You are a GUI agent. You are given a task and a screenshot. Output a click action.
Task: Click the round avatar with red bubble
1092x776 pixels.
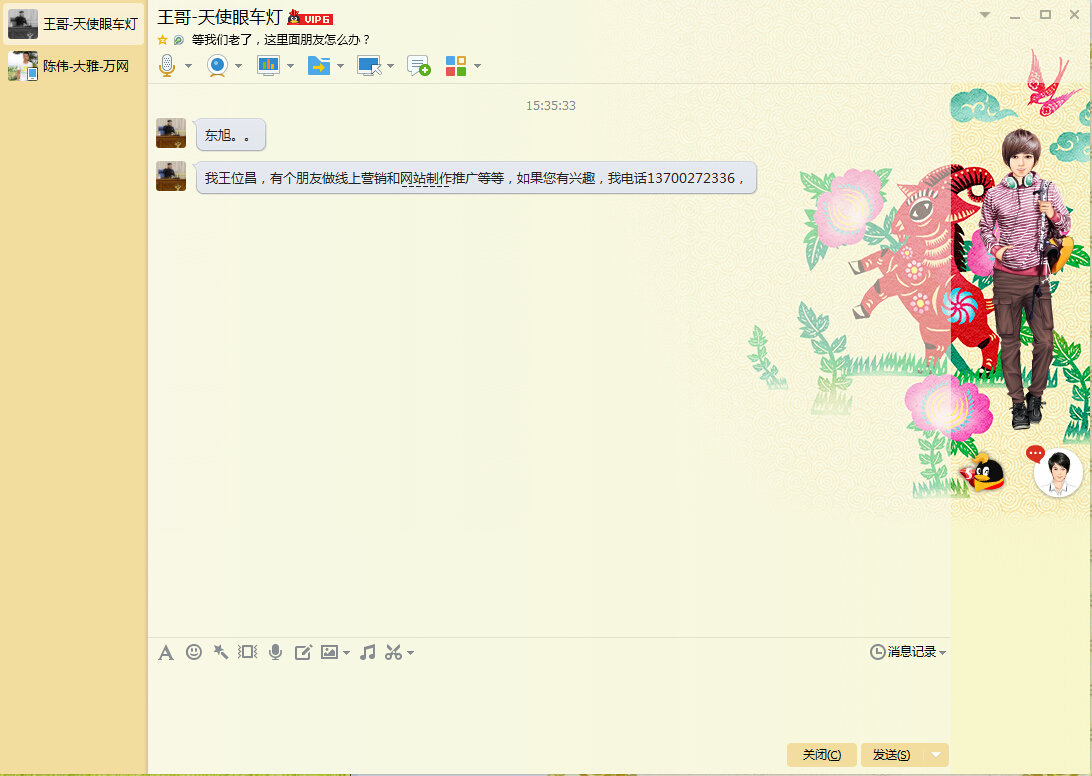click(x=1057, y=472)
